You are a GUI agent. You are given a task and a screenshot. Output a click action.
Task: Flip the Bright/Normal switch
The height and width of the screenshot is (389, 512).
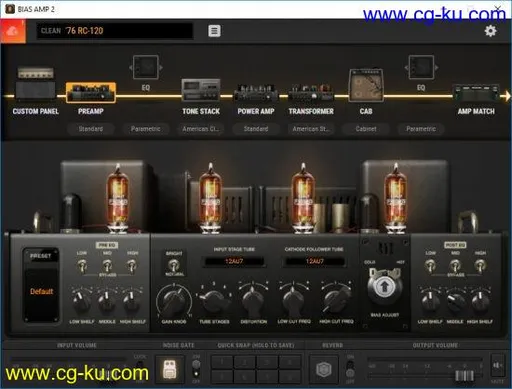coord(173,265)
